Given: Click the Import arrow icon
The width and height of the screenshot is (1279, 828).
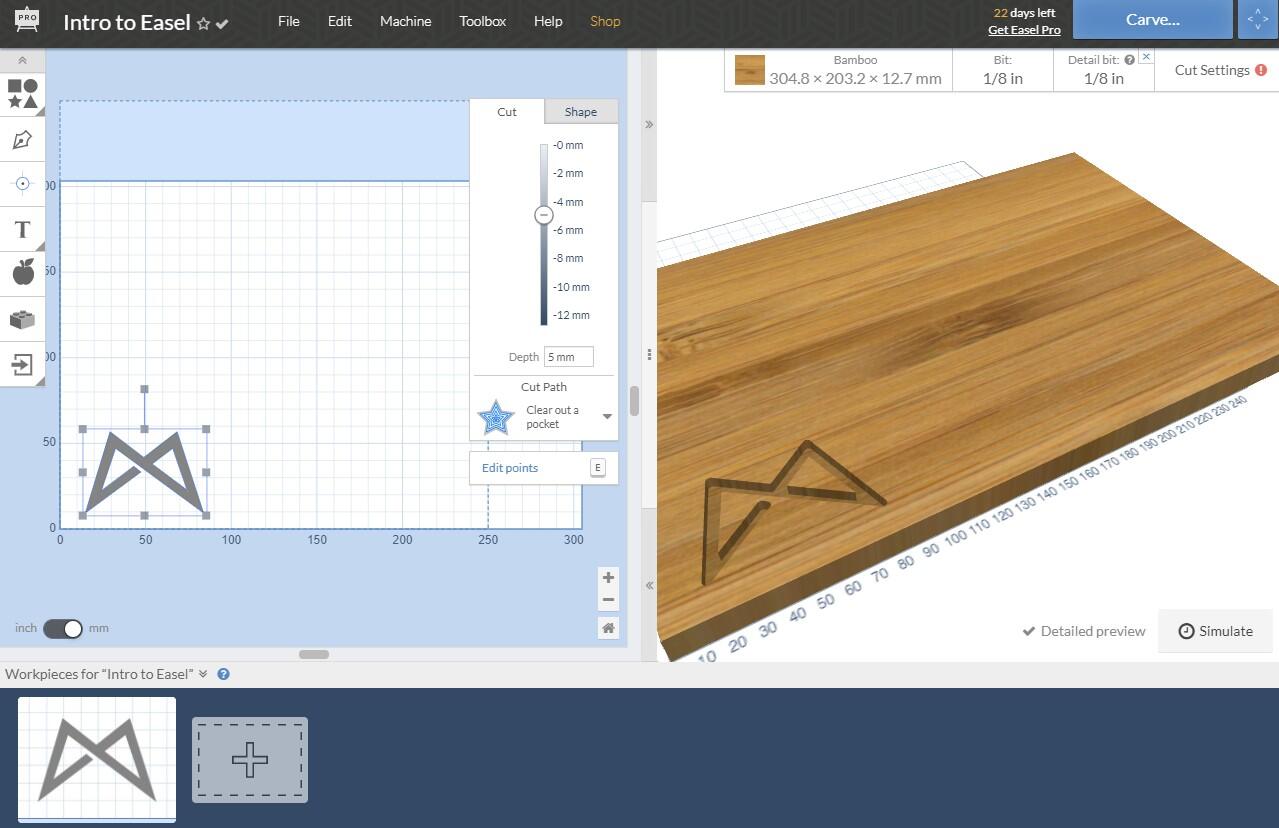Looking at the screenshot, I should 22,364.
